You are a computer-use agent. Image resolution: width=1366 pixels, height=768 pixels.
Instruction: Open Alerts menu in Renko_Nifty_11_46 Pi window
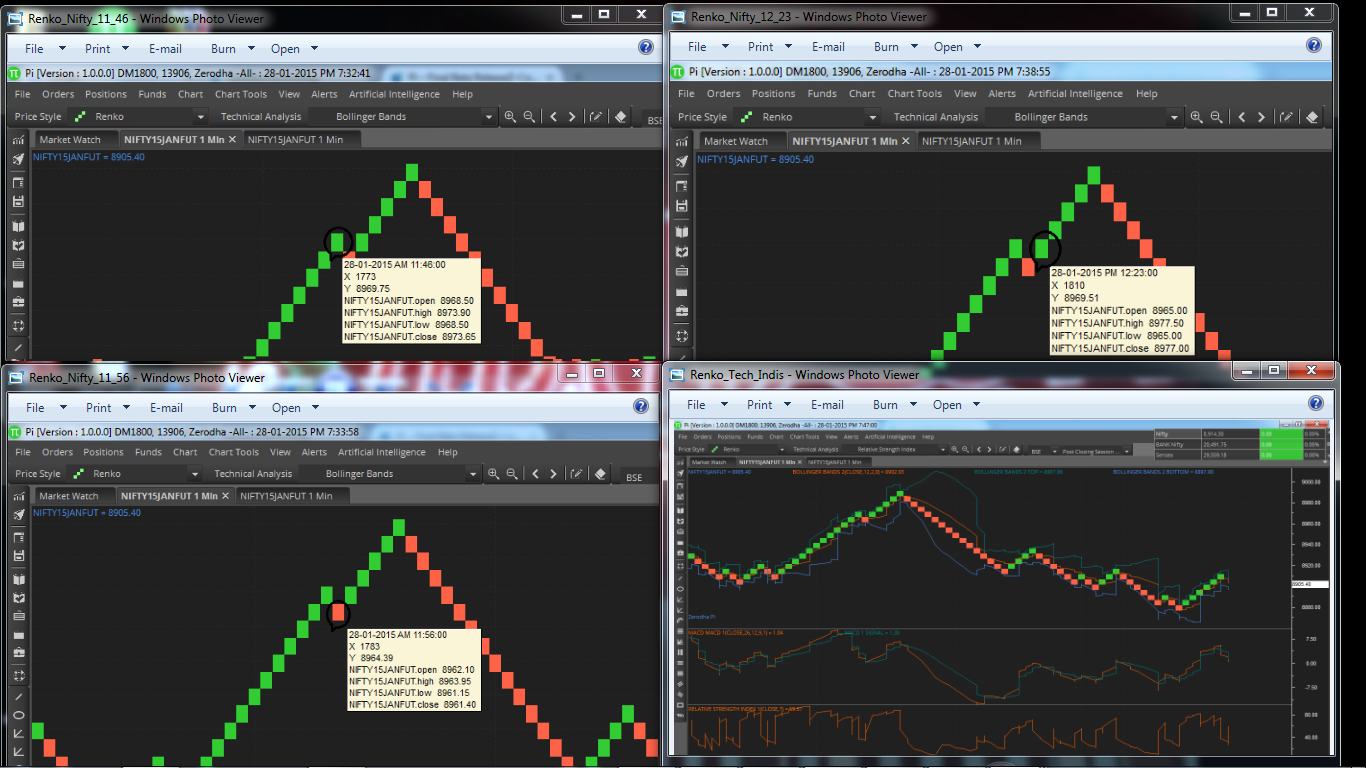pyautogui.click(x=324, y=94)
